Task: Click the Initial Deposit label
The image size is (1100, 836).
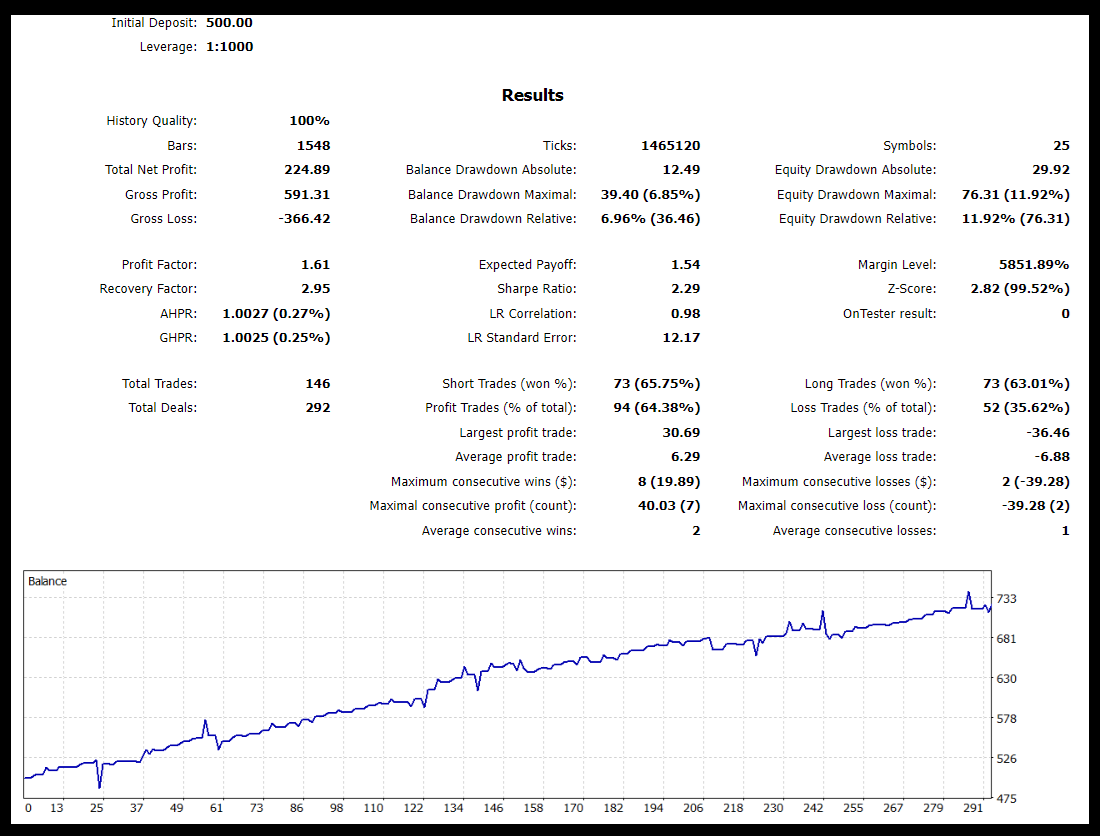Action: (154, 22)
